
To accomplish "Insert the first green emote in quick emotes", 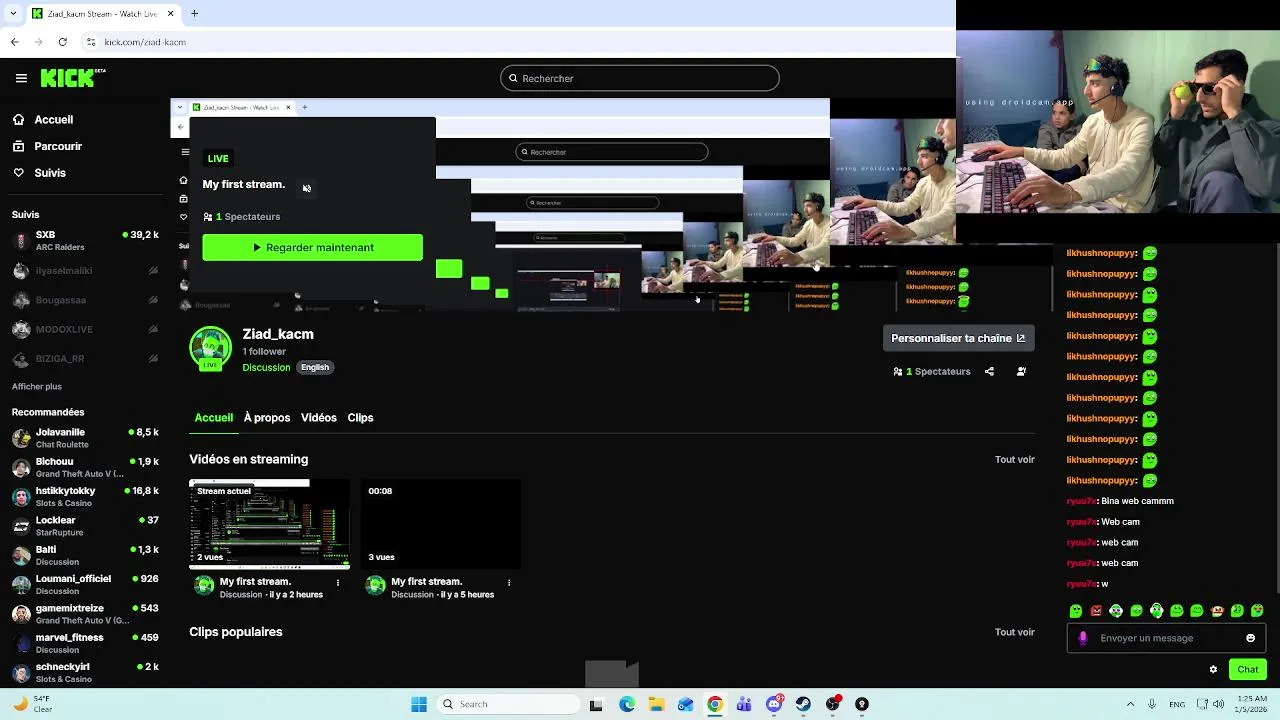I will pos(1076,611).
